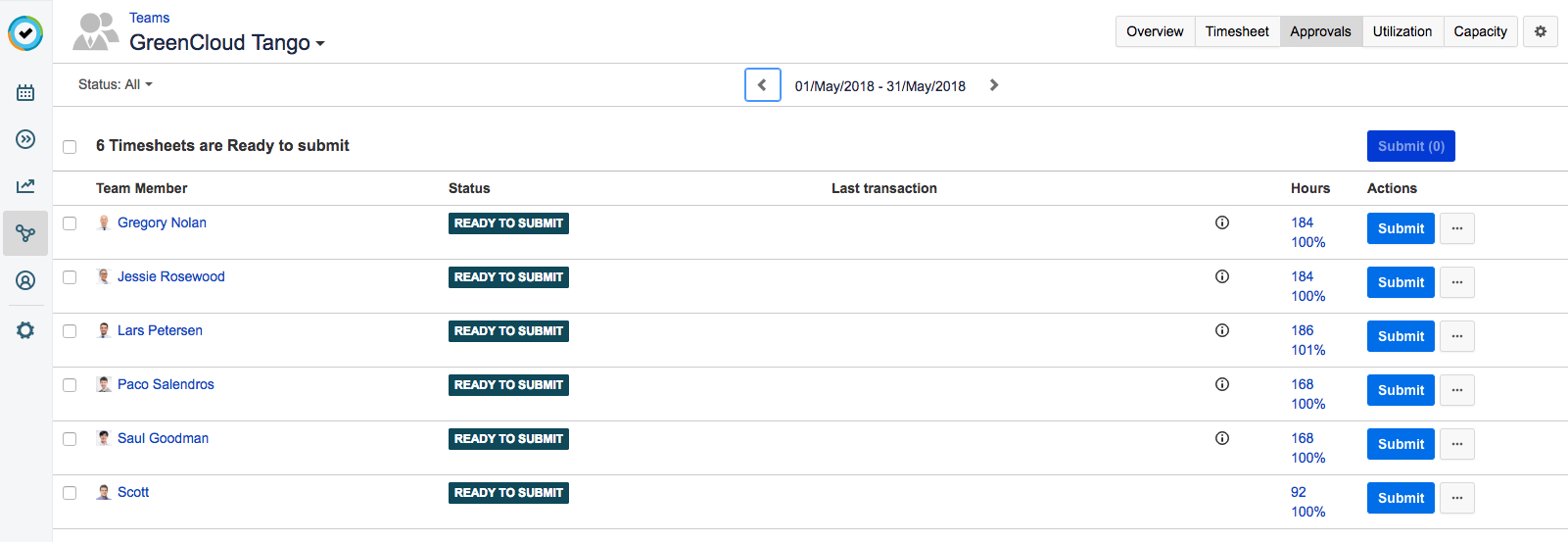Click the date range 01/May/2018 - 31/May/2018

(x=879, y=86)
